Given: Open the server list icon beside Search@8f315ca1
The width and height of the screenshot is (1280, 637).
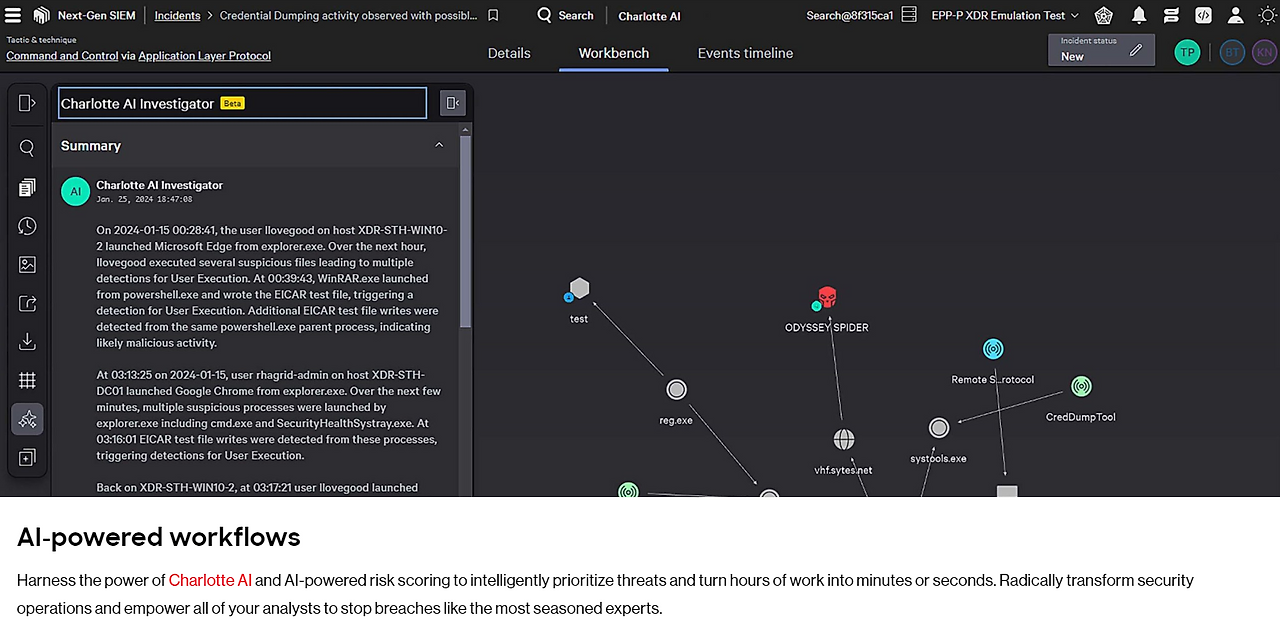Looking at the screenshot, I should coord(908,15).
